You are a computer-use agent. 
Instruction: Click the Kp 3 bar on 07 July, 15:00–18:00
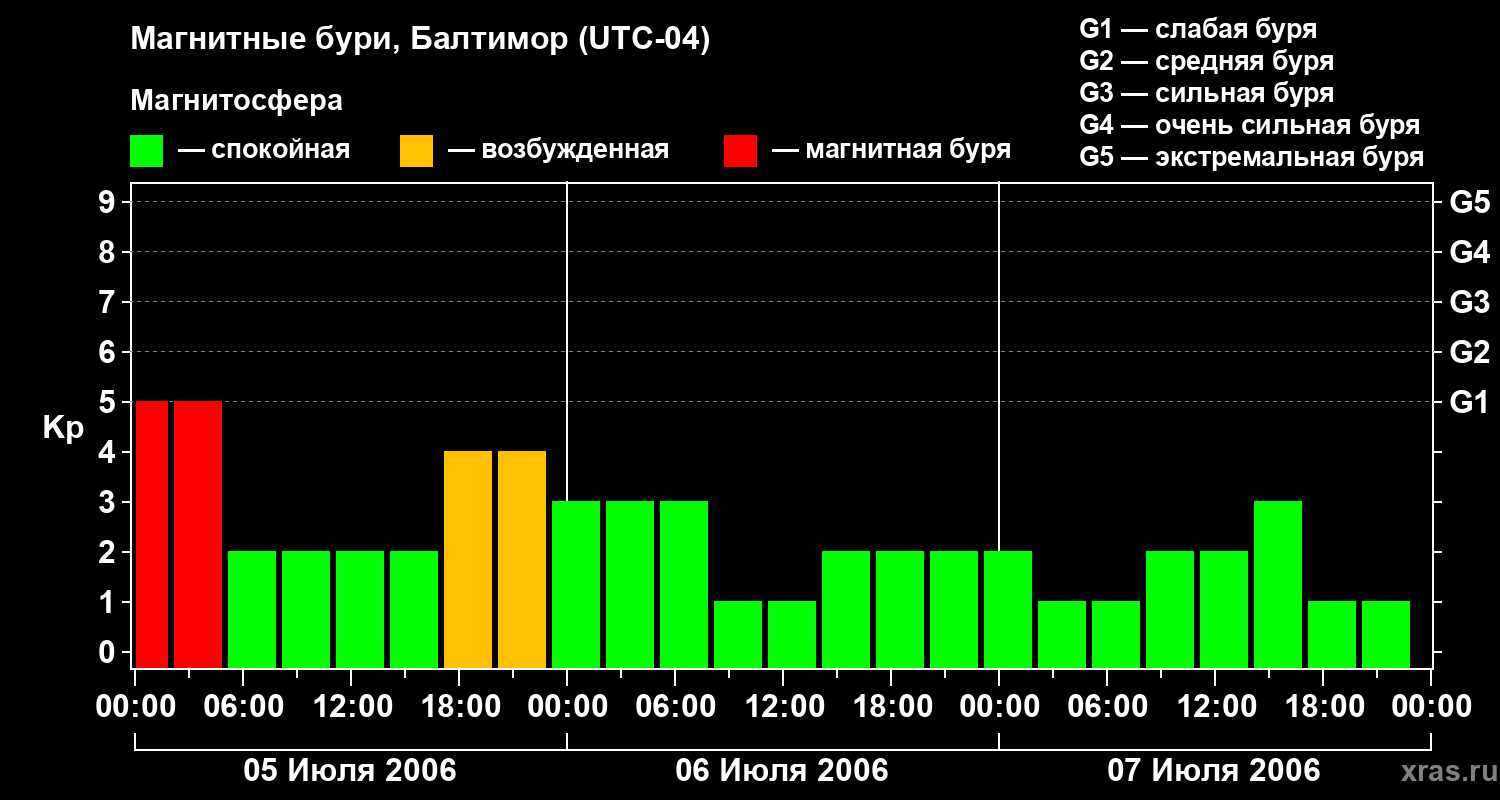(1278, 584)
